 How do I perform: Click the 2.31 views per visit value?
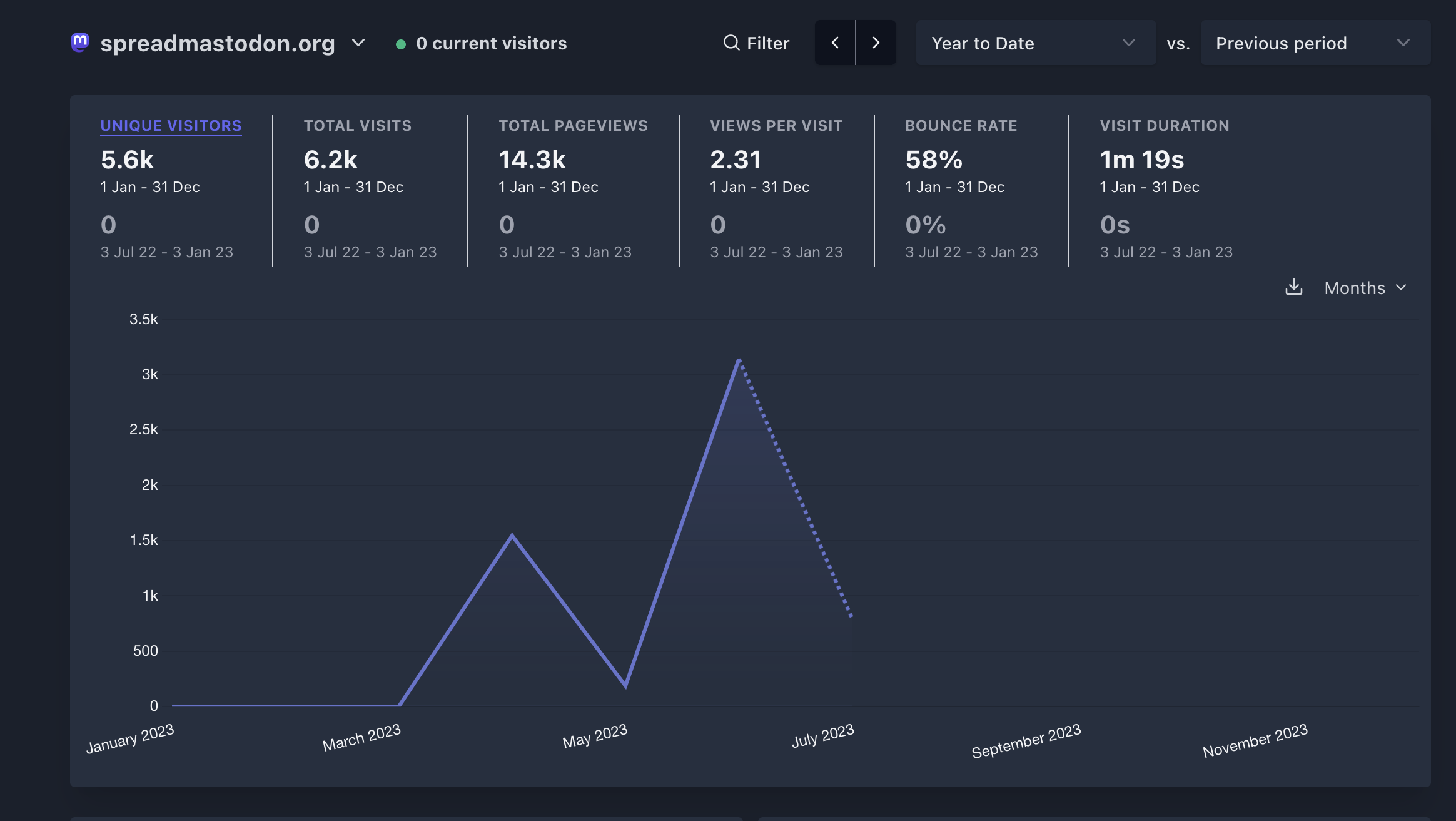point(736,160)
